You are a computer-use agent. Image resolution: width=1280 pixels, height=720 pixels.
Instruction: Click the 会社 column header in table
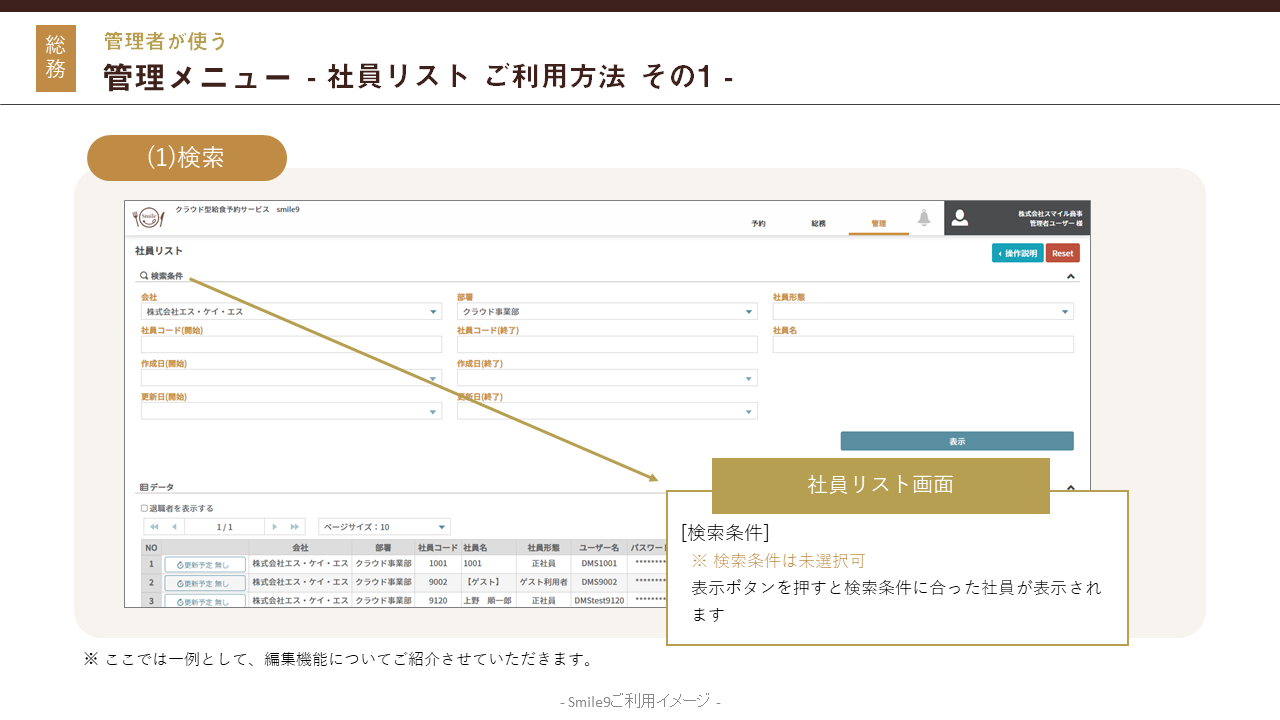(x=300, y=548)
